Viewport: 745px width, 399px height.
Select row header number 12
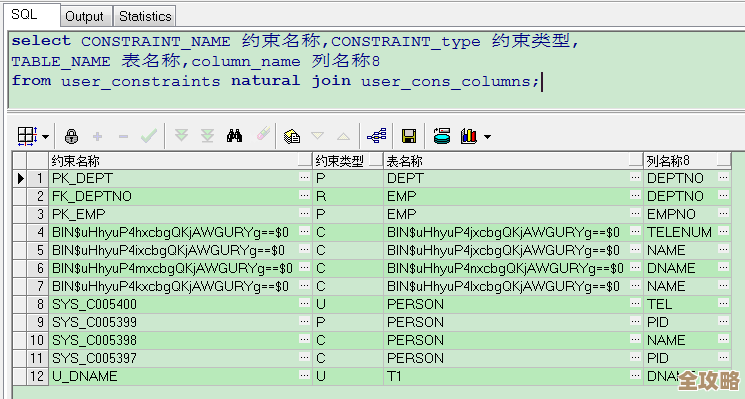pyautogui.click(x=37, y=377)
